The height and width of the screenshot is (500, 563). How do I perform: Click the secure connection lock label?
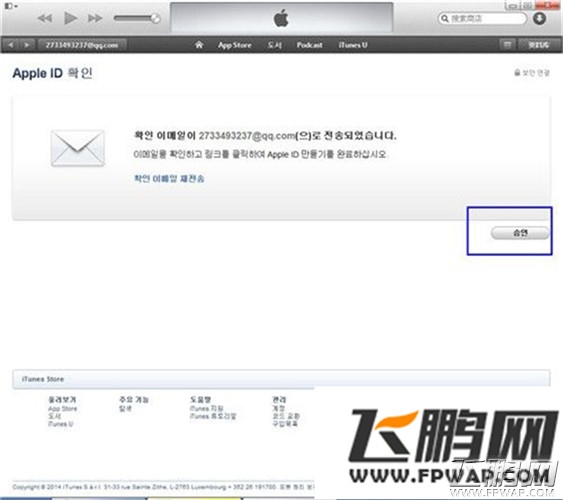pos(532,73)
